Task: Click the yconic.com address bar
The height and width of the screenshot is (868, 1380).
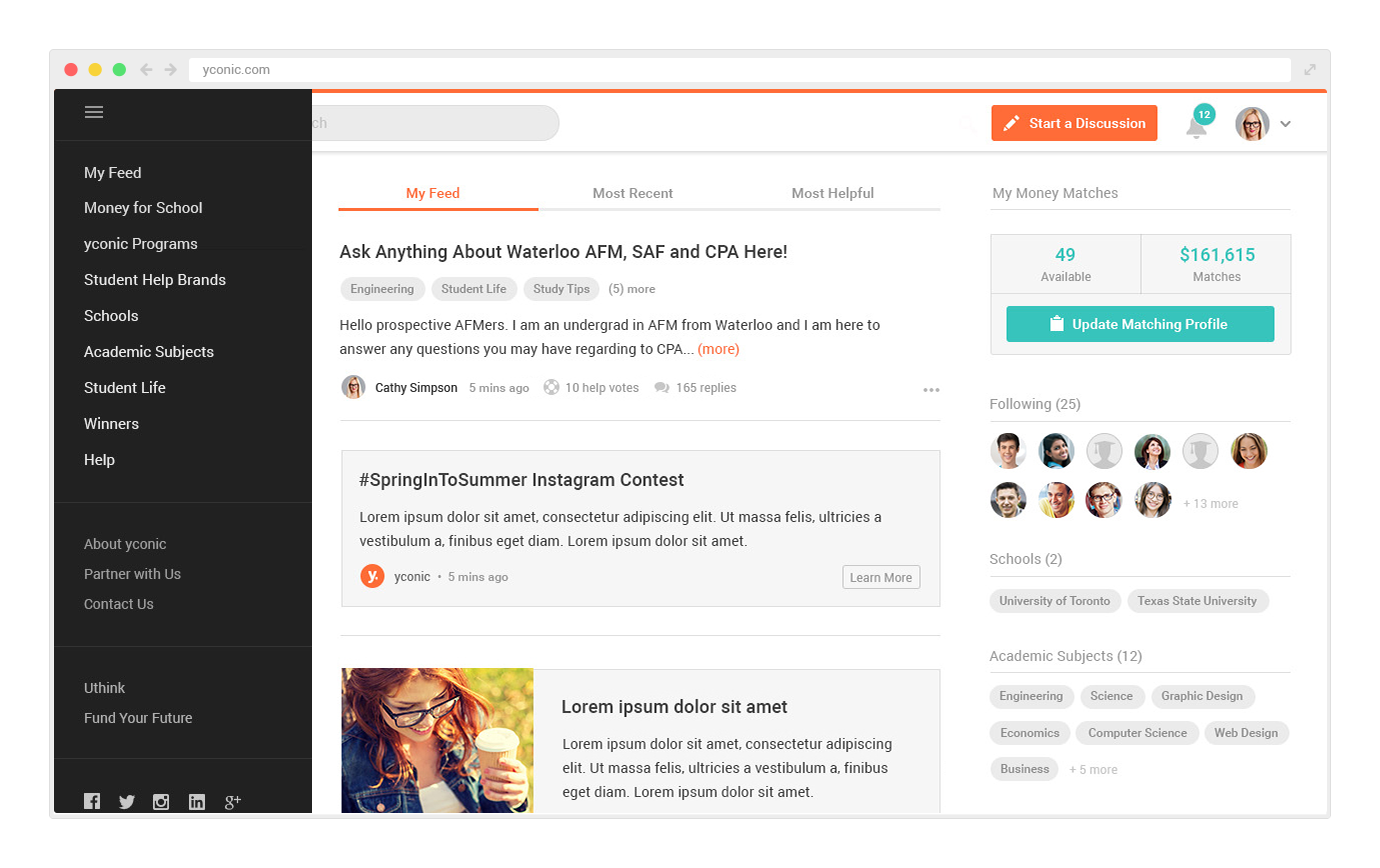Action: pyautogui.click(x=739, y=70)
